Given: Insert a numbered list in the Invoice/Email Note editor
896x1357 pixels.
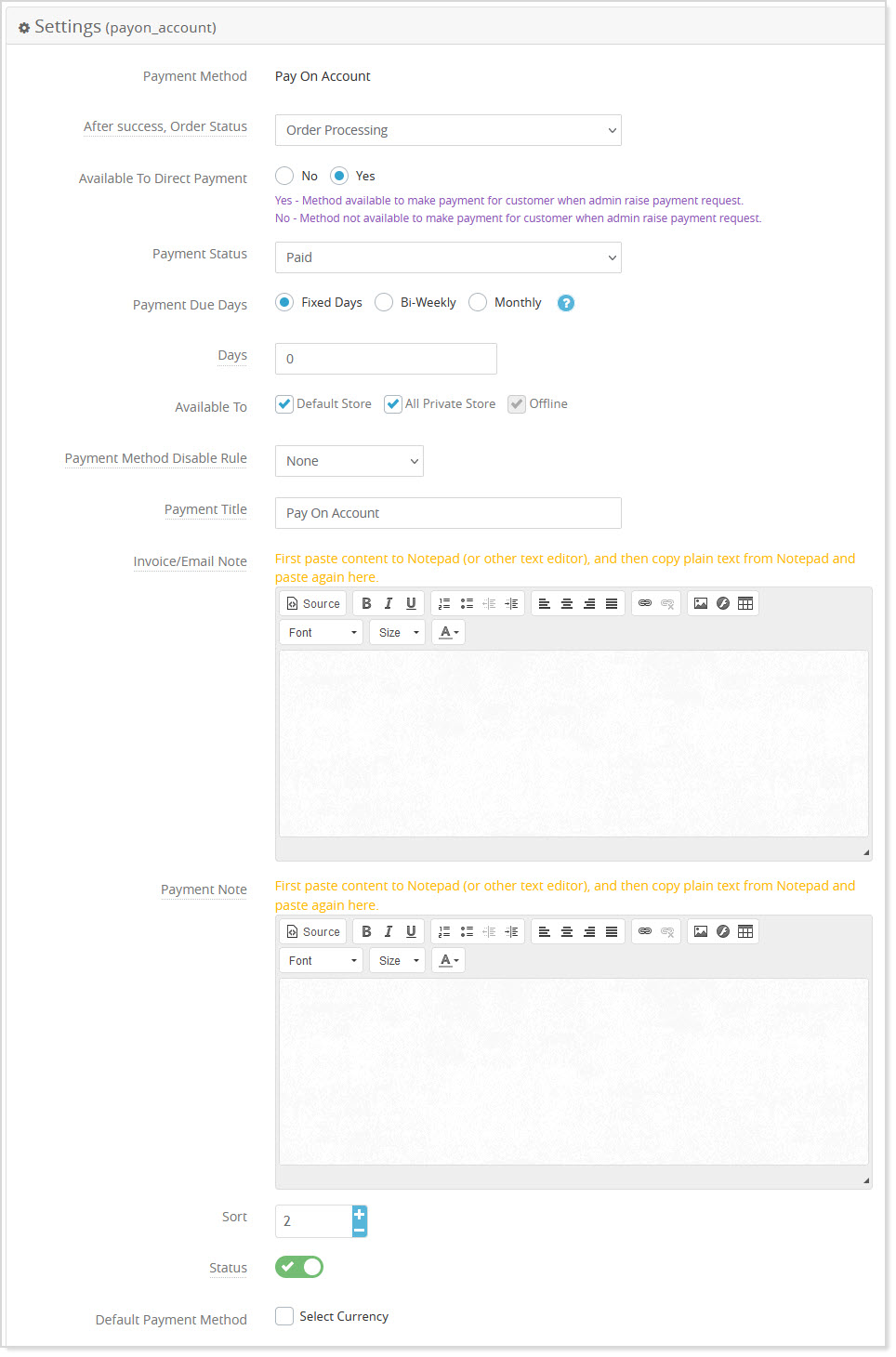Looking at the screenshot, I should (444, 602).
